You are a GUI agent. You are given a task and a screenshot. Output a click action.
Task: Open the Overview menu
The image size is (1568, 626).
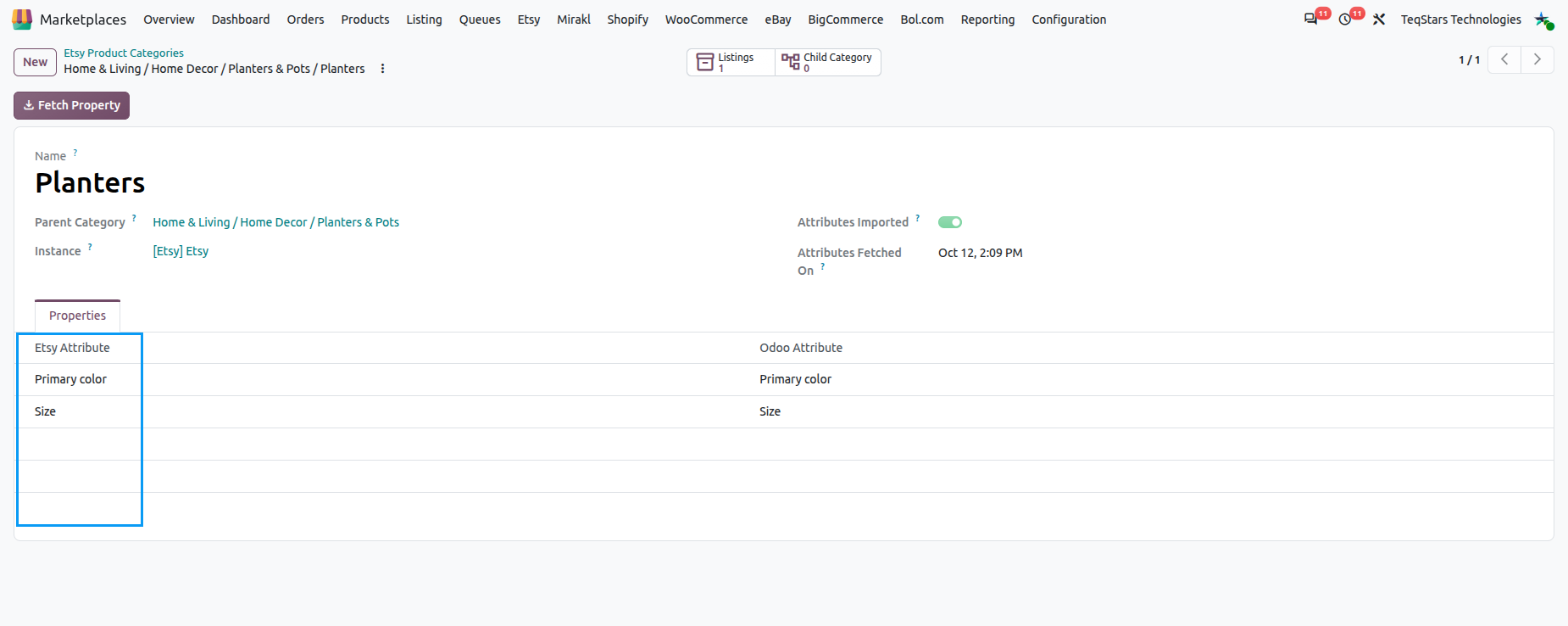coord(169,20)
